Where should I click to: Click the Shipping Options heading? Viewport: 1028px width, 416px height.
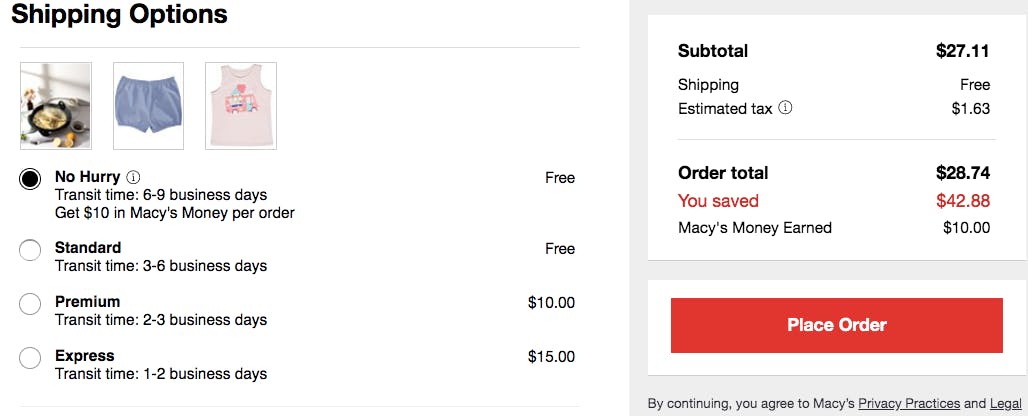pos(119,14)
